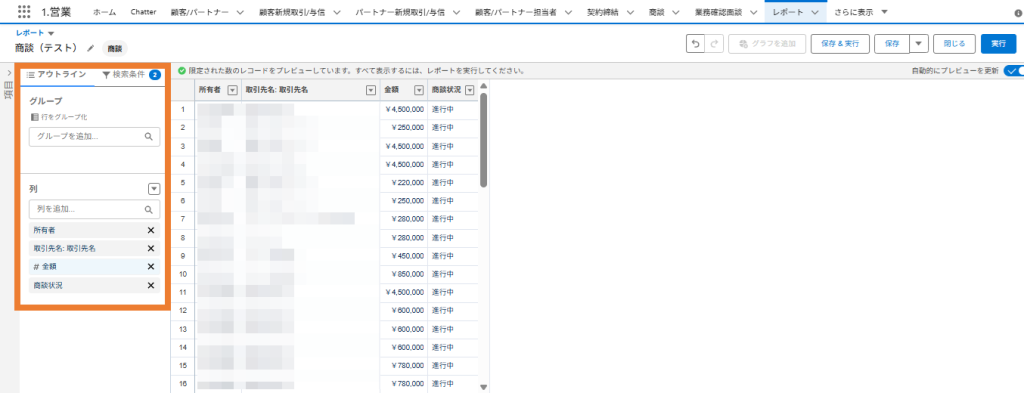
Task: Click the undo arrow button
Action: pyautogui.click(x=695, y=44)
